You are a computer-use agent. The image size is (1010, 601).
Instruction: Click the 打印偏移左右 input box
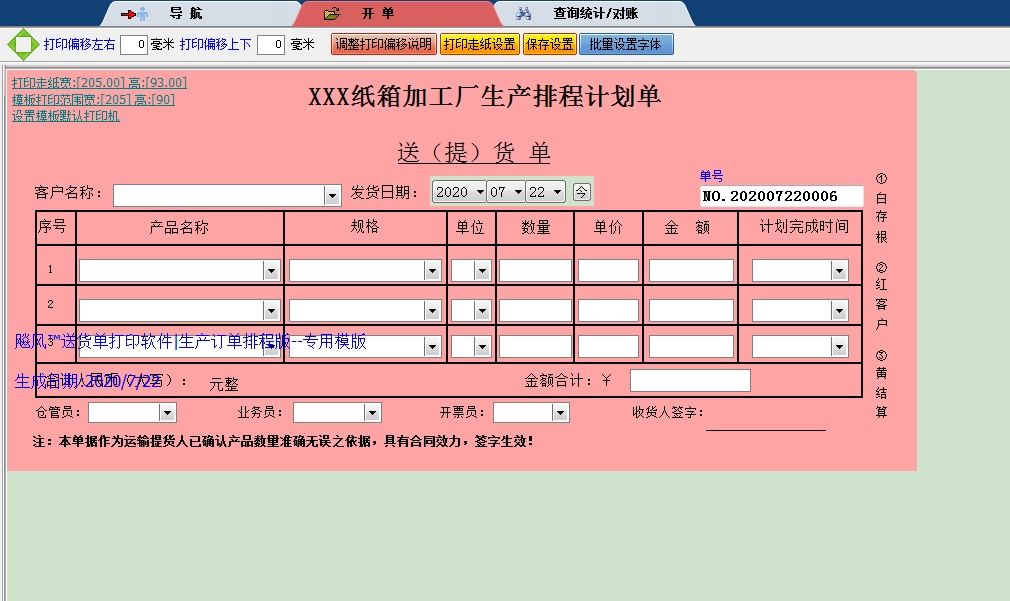coord(134,45)
